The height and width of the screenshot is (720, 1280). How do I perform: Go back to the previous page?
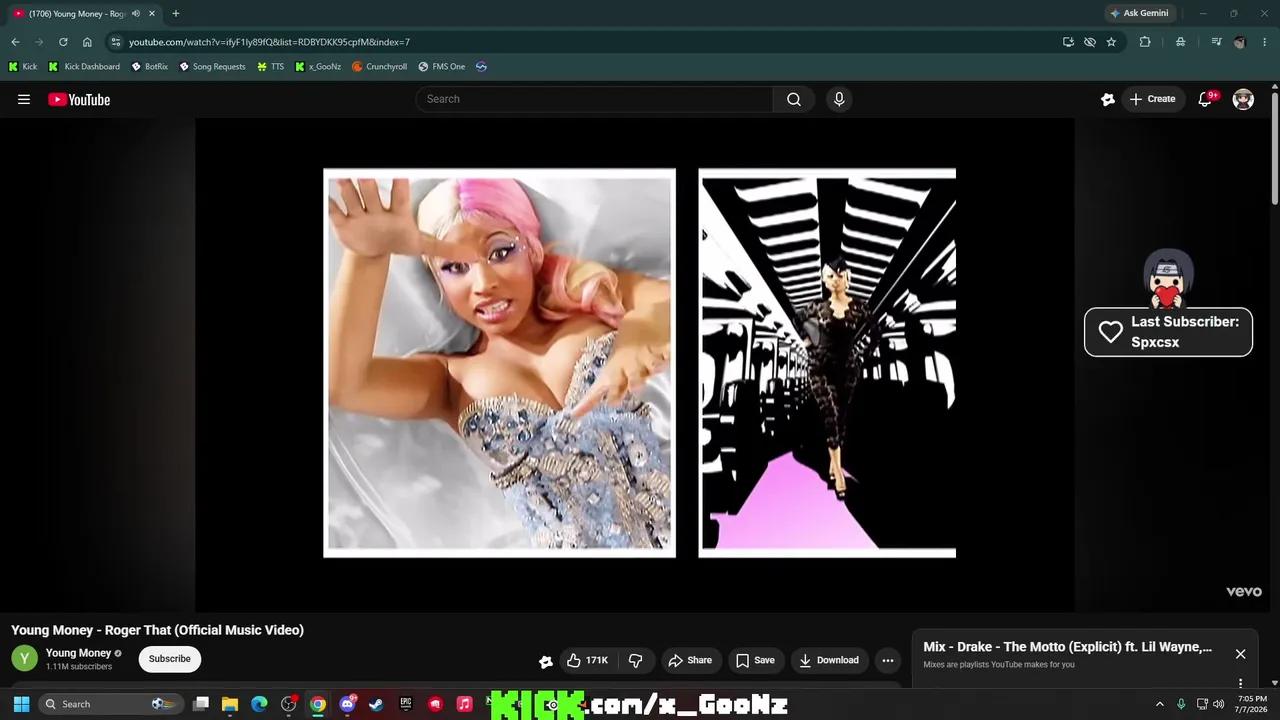click(15, 42)
